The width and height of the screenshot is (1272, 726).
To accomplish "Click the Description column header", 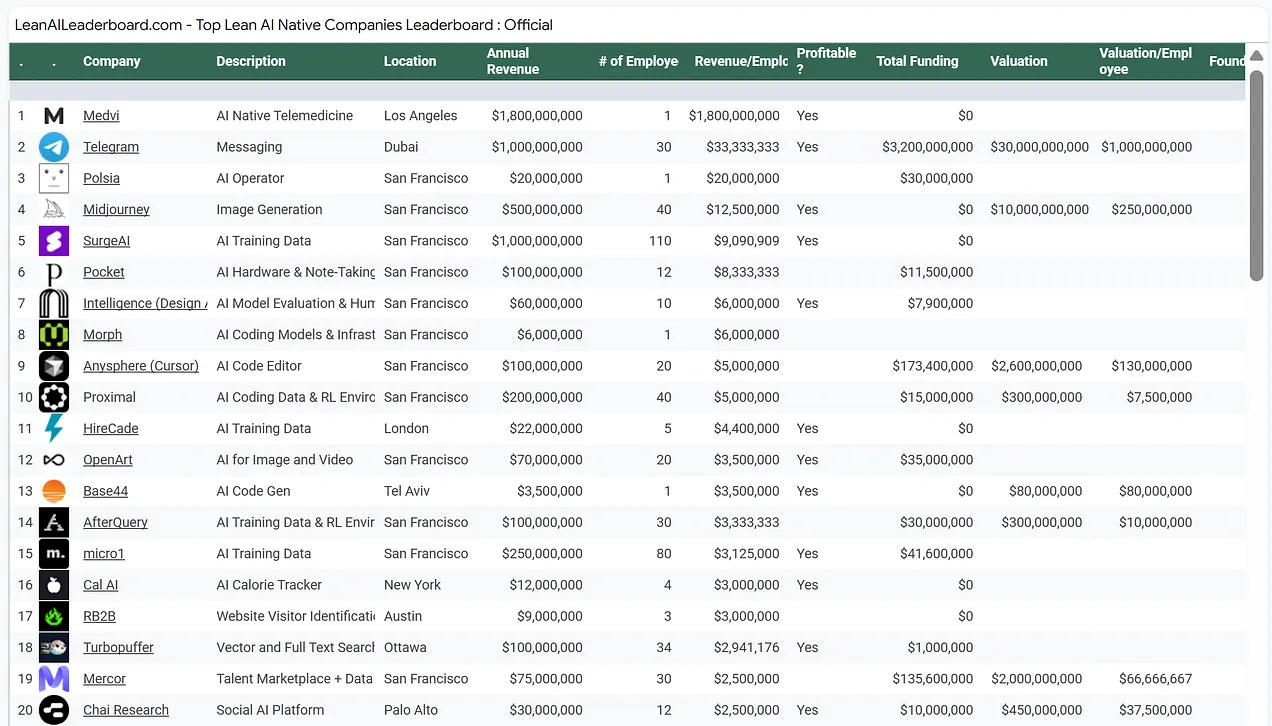I will tap(251, 61).
